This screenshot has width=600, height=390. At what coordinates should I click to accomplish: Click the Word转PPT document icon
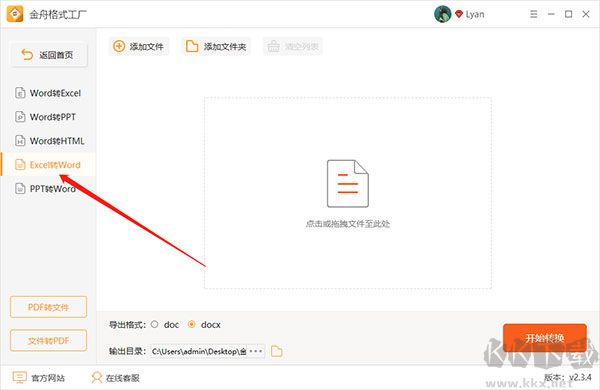(x=20, y=117)
